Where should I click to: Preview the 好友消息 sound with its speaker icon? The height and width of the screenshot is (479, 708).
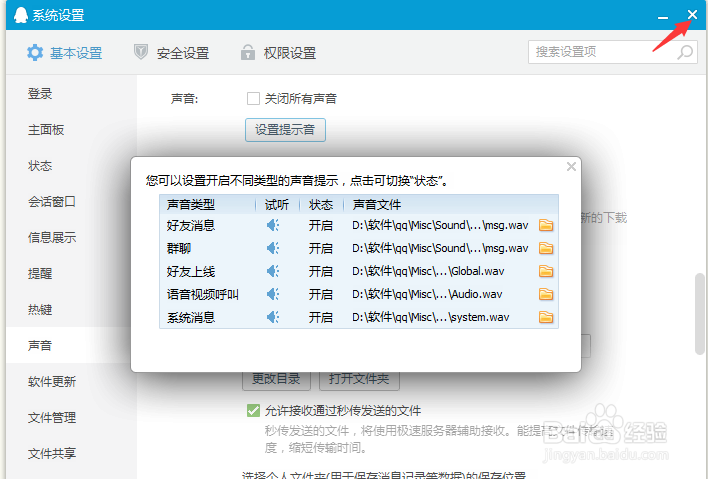coord(273,225)
